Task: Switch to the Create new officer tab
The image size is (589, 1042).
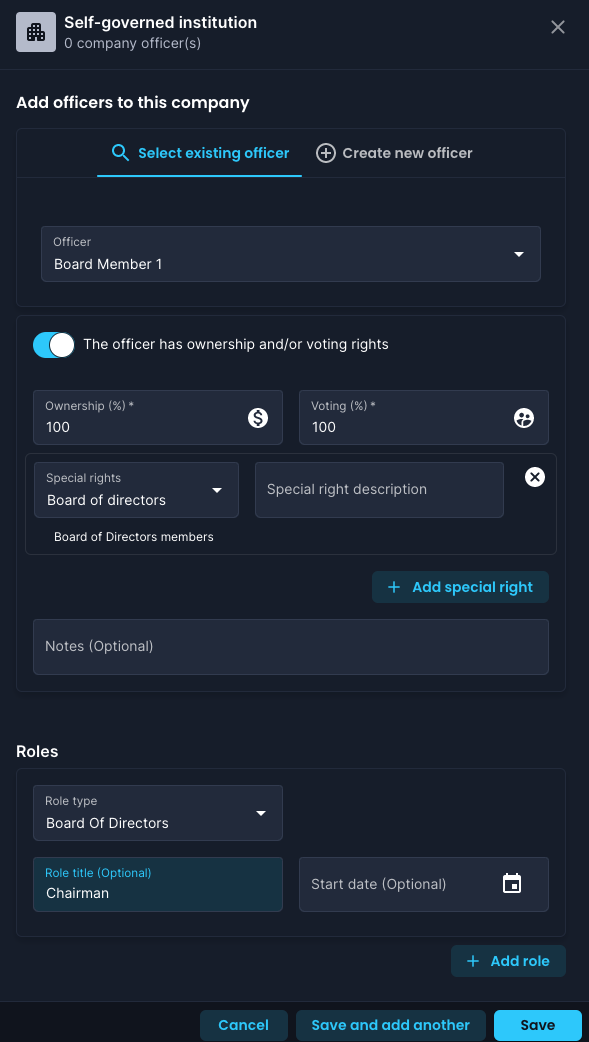Action: (394, 153)
